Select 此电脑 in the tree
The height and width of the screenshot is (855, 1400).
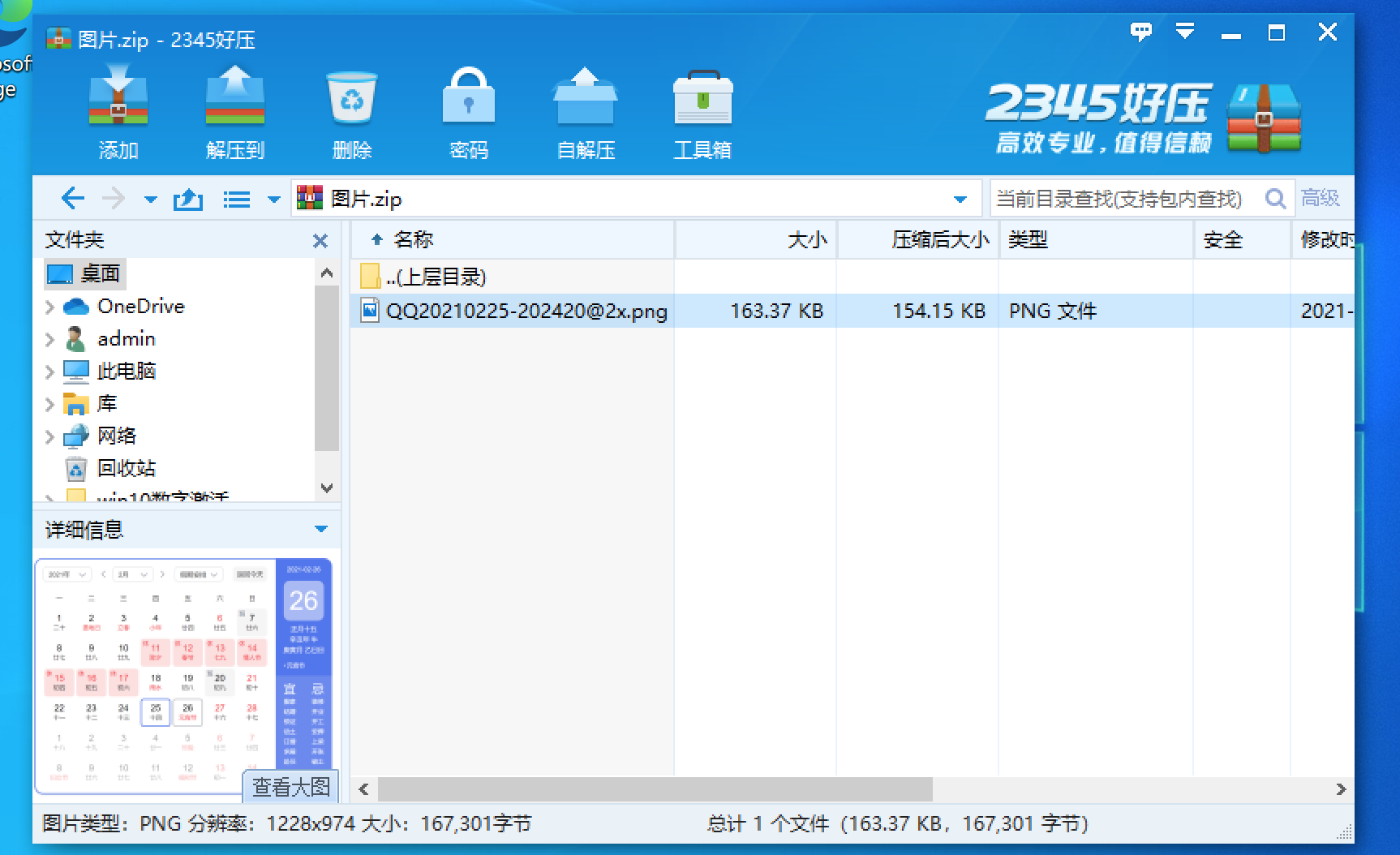coord(110,371)
